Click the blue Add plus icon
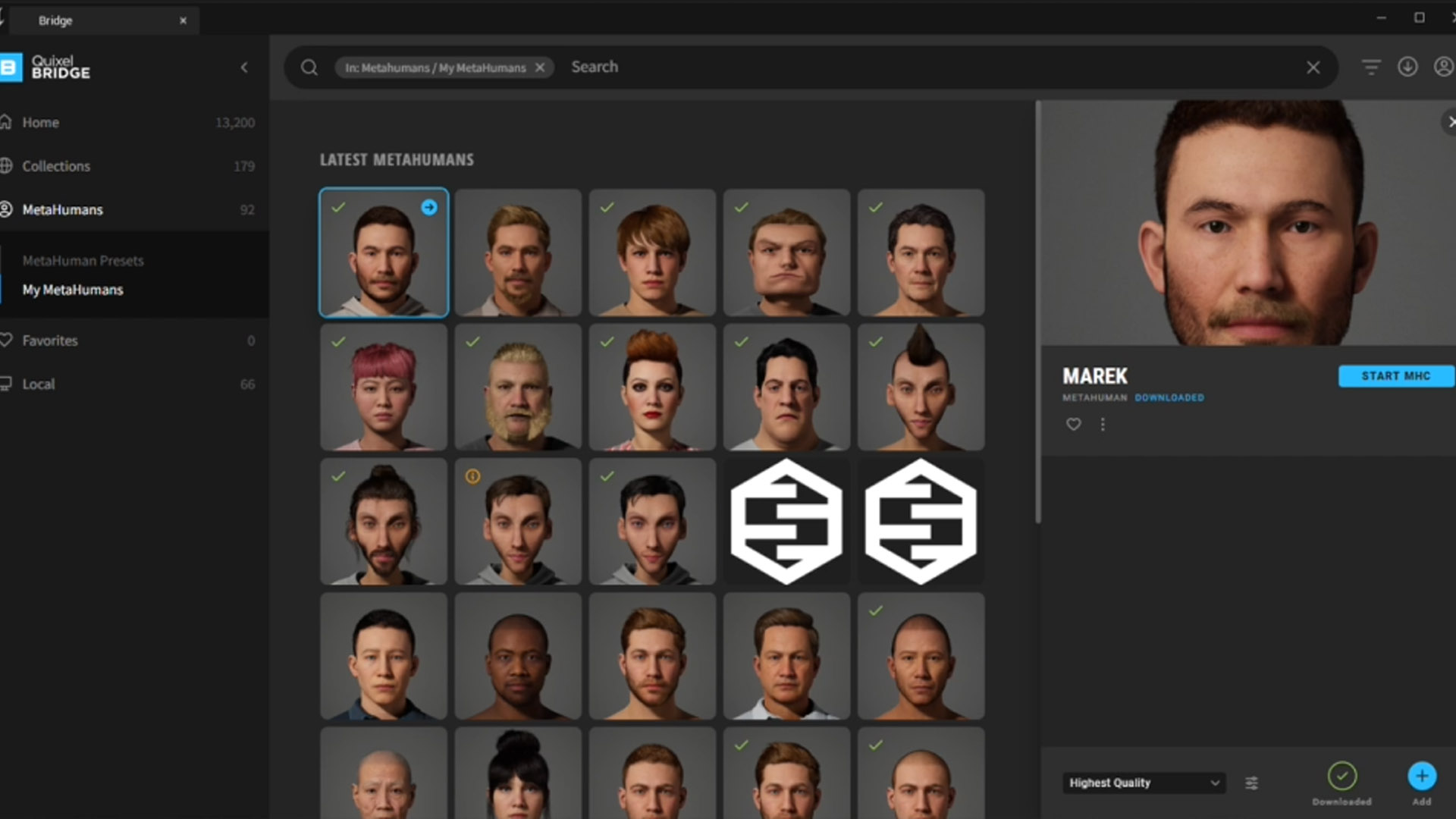 pyautogui.click(x=1421, y=777)
